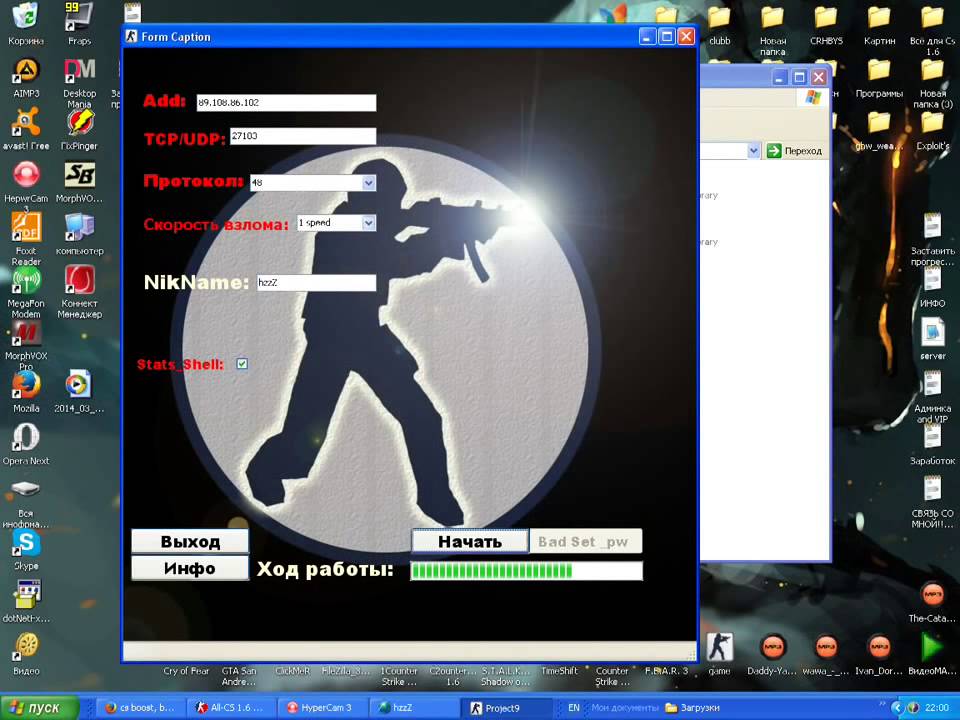Viewport: 960px width, 720px height.
Task: Switch to HyperCam 3 taskbar item
Action: (322, 708)
